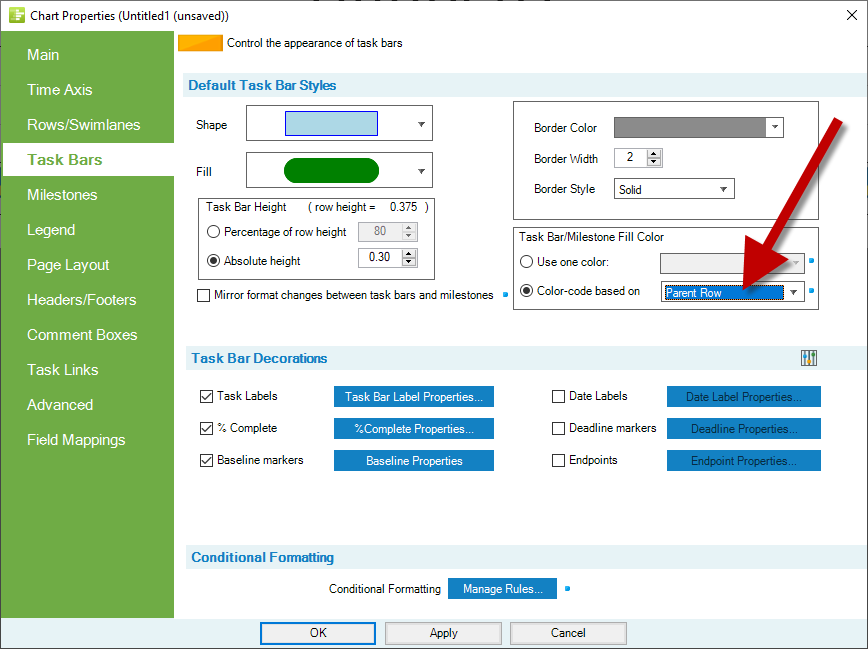Click blue dot beside Use one color dropdown
Viewport: 868px width, 649px height.
tap(812, 260)
